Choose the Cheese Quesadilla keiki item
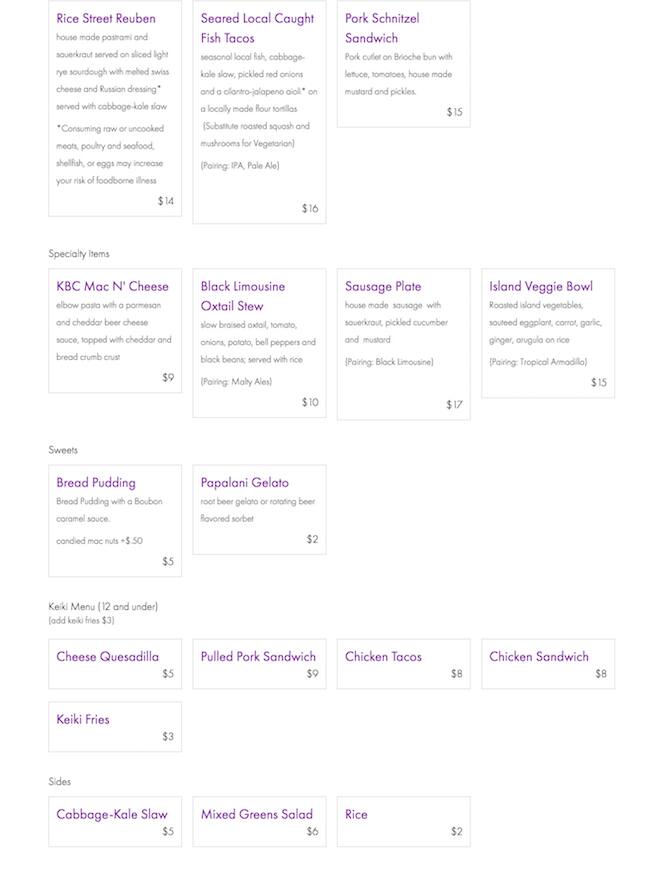The image size is (650, 884). point(108,657)
